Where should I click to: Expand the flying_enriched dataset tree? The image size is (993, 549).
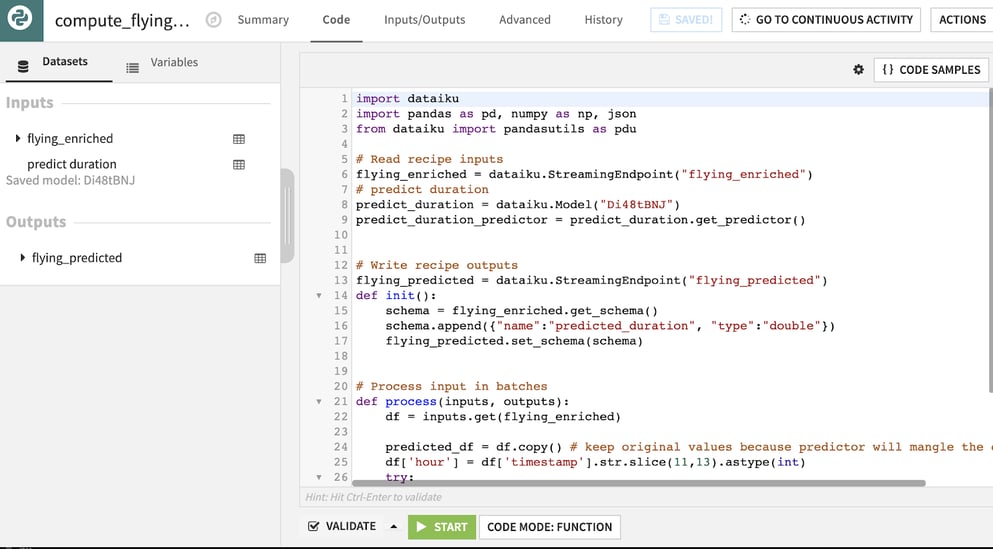click(x=18, y=139)
